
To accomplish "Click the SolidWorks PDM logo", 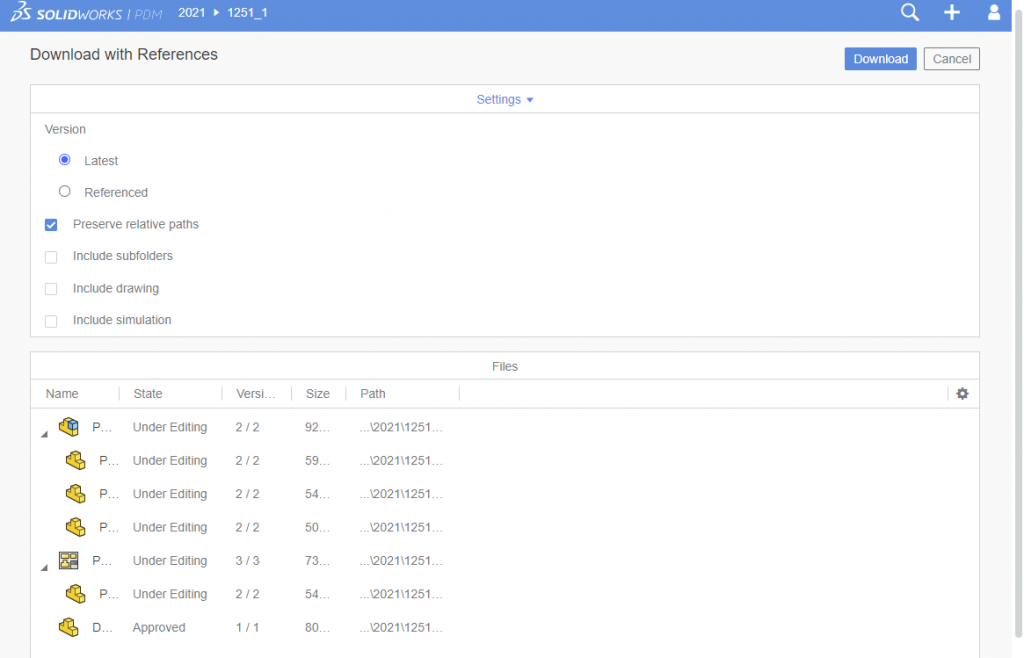I will coord(86,13).
